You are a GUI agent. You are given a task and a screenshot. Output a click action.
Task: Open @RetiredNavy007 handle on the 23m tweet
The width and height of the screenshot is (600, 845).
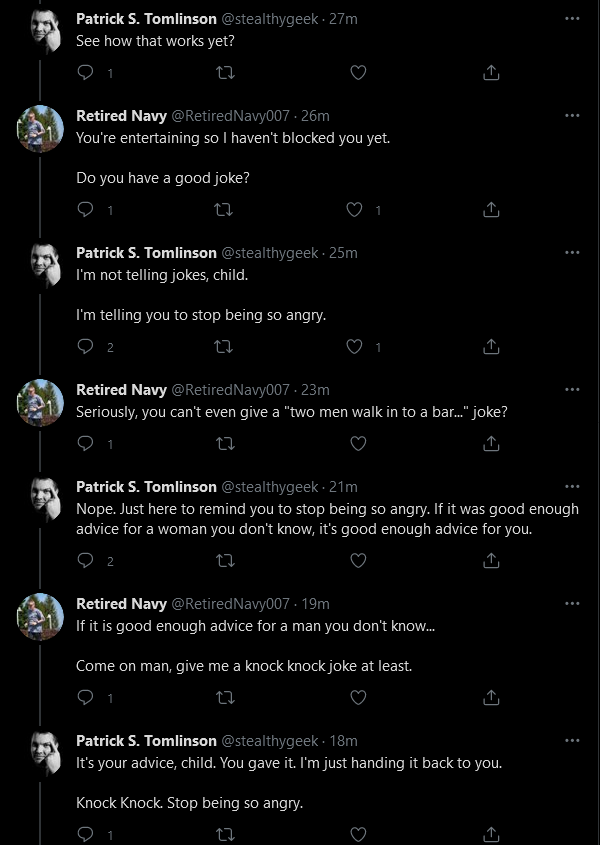(x=230, y=390)
